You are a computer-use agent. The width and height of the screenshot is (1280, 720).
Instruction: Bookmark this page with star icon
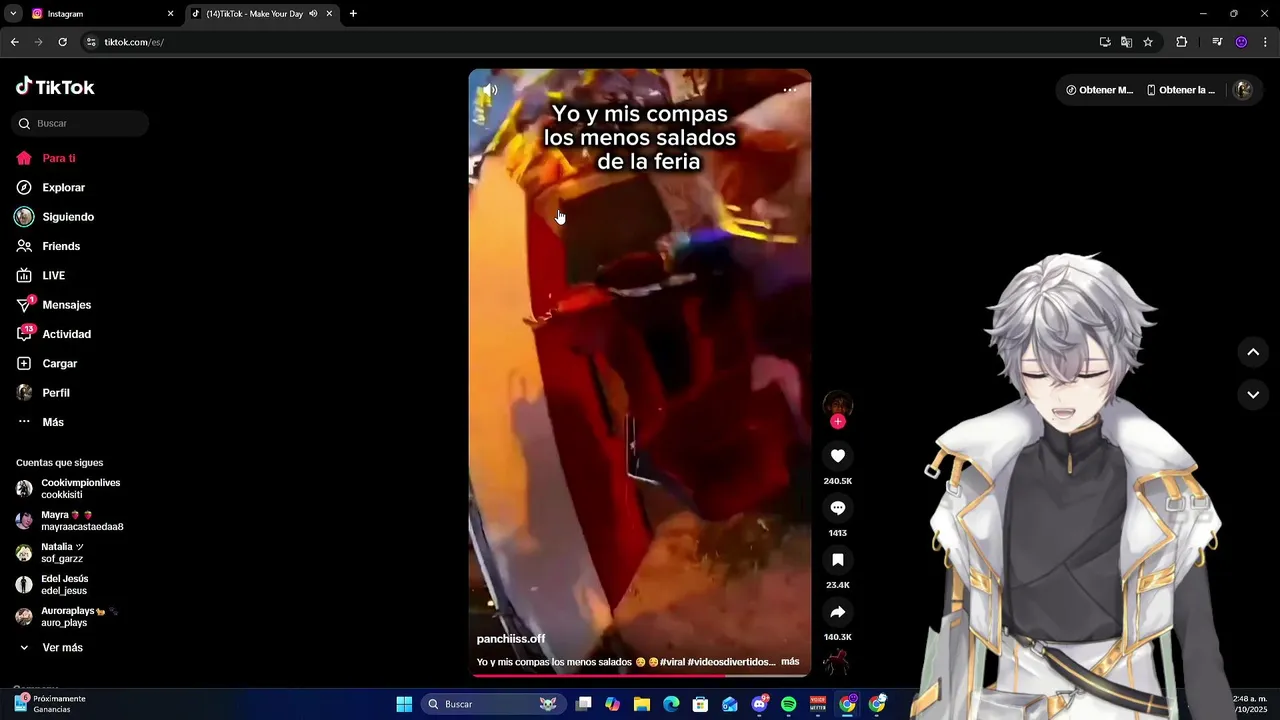(x=1148, y=42)
